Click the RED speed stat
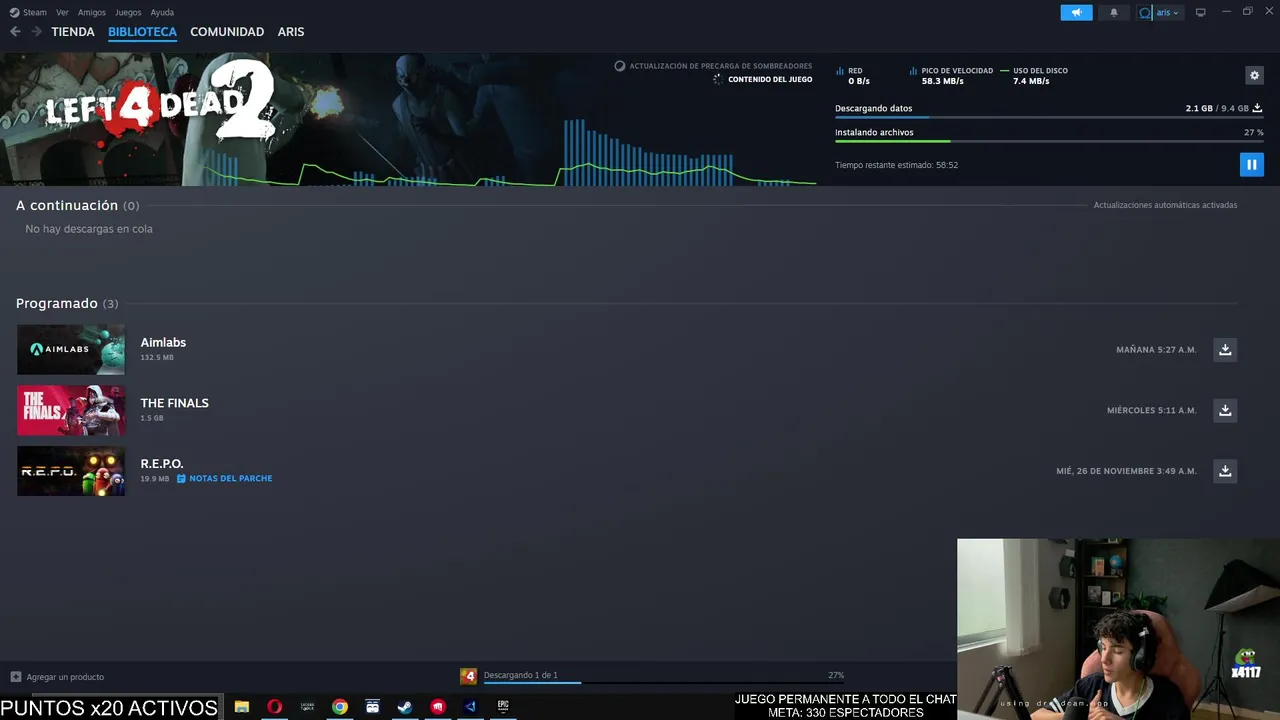Viewport: 1280px width, 720px height. click(853, 76)
